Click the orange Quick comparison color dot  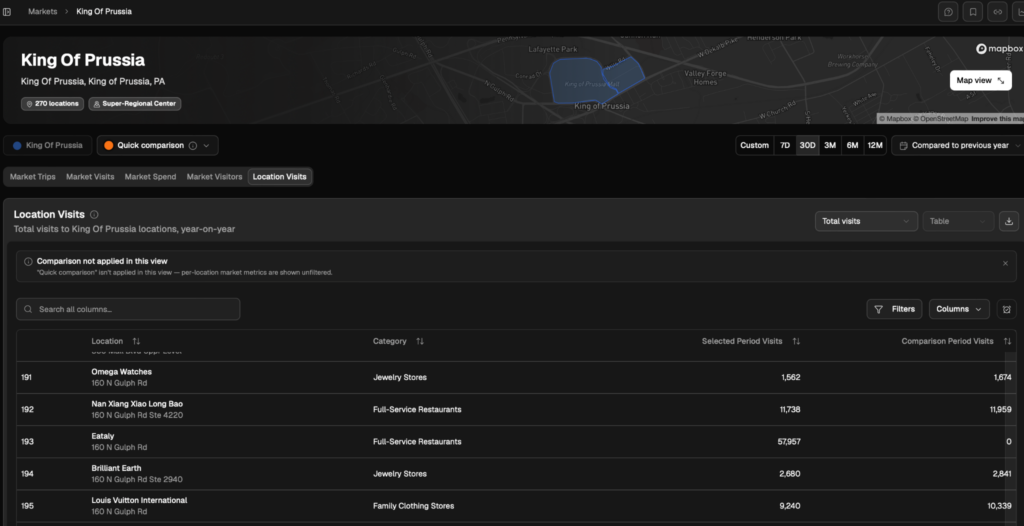pos(108,146)
